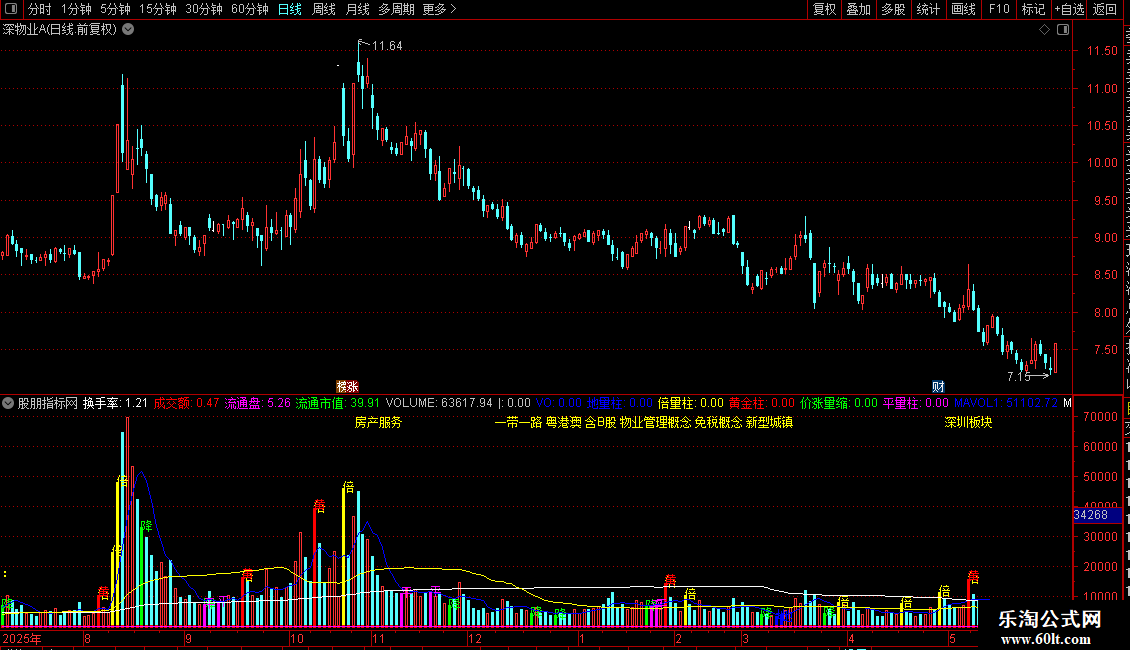
Task: Open the dropdown beside 深物业A title
Action: point(128,30)
